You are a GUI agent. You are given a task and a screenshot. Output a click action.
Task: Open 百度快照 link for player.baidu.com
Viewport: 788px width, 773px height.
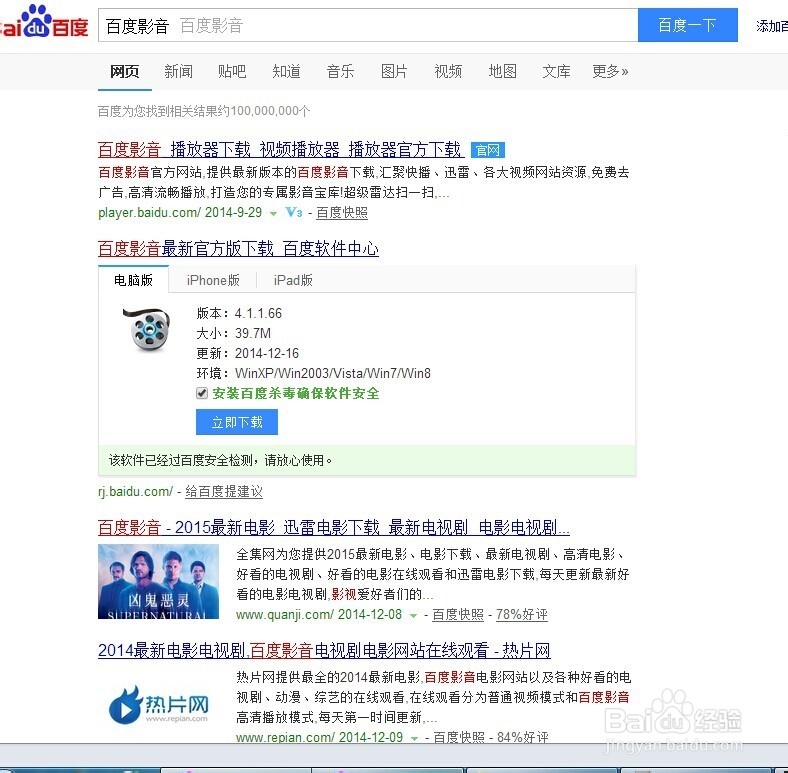(342, 213)
